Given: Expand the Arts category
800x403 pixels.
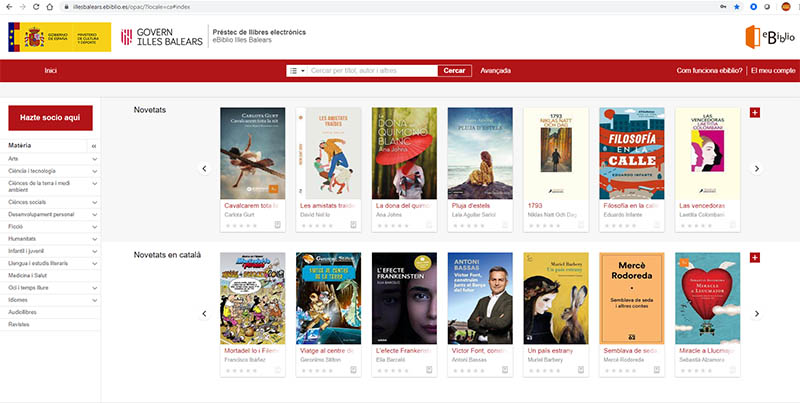Looking at the screenshot, I should click(94, 159).
